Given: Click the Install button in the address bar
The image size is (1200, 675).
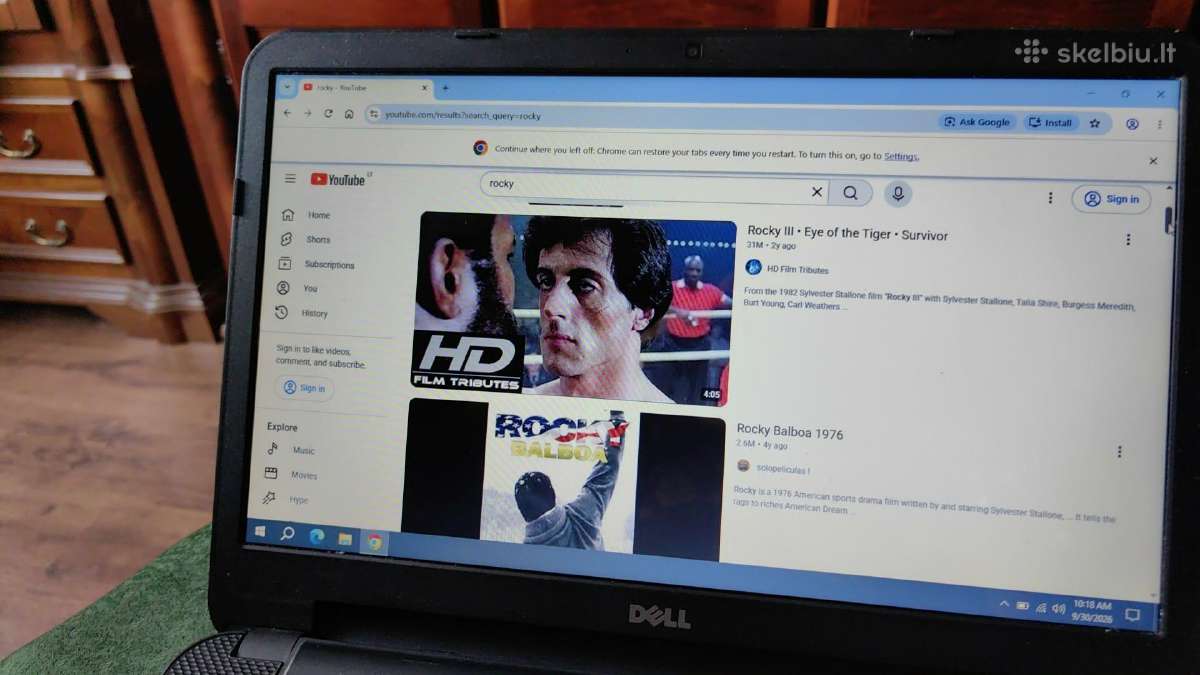Looking at the screenshot, I should click(x=1051, y=123).
